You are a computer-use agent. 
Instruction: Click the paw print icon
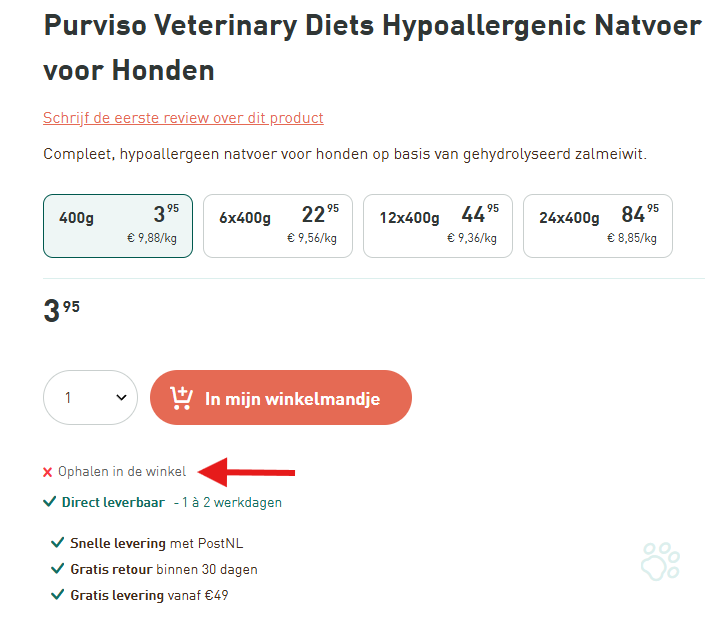pos(660,562)
